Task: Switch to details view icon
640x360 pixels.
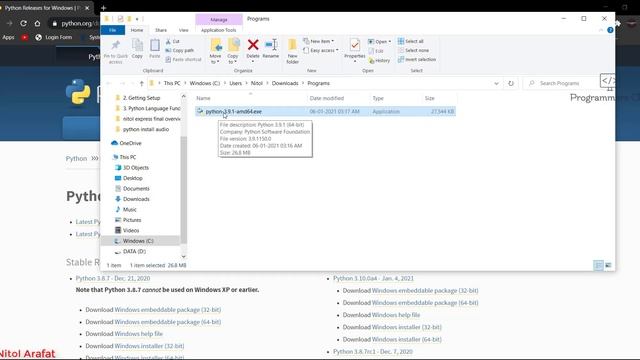Action: (x=598, y=265)
